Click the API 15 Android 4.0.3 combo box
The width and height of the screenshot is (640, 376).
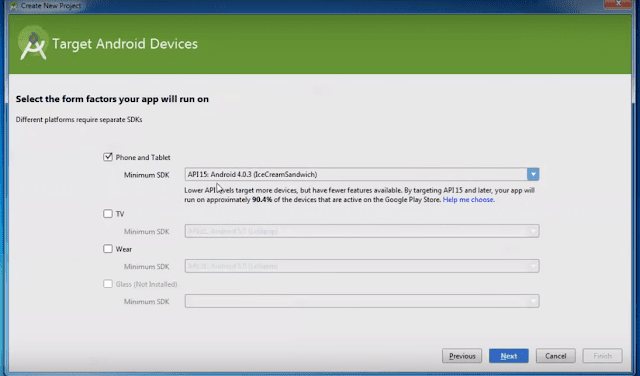[x=362, y=174]
